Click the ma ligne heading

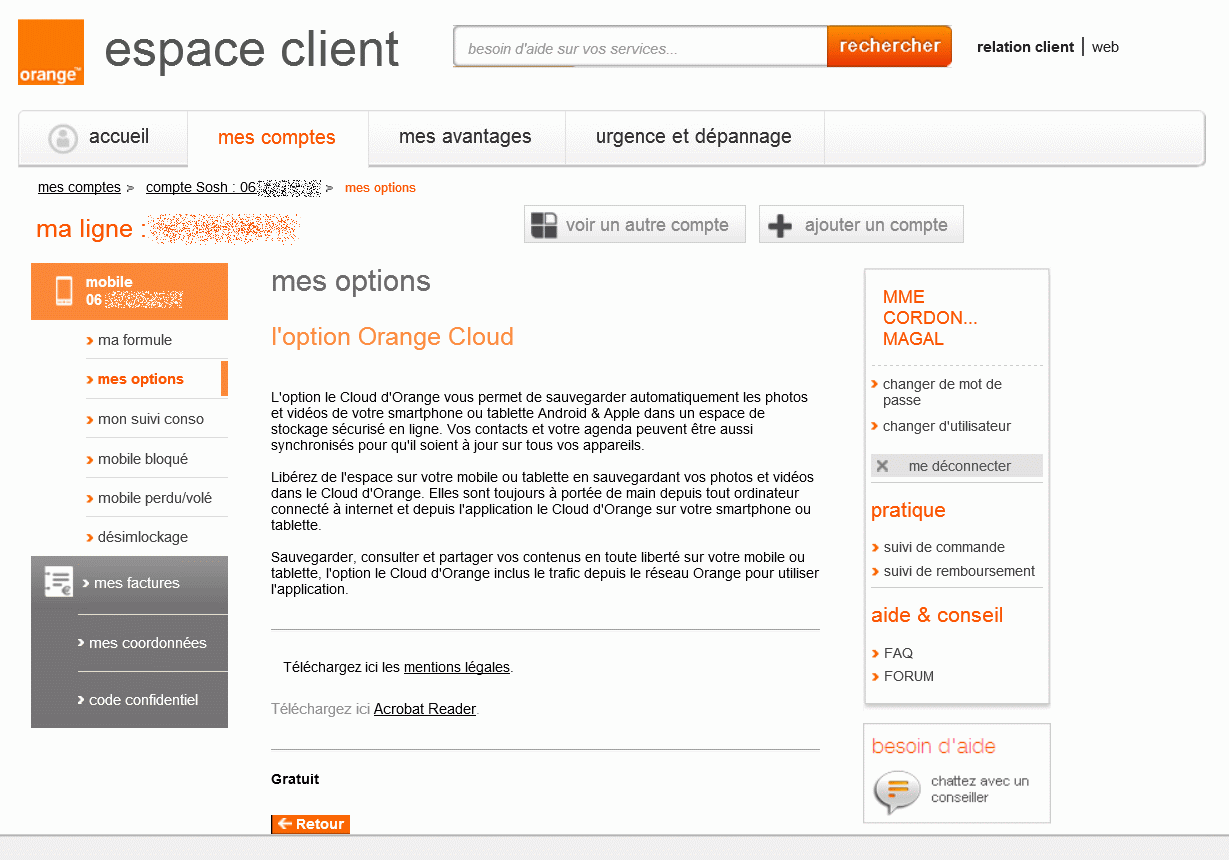click(x=91, y=229)
